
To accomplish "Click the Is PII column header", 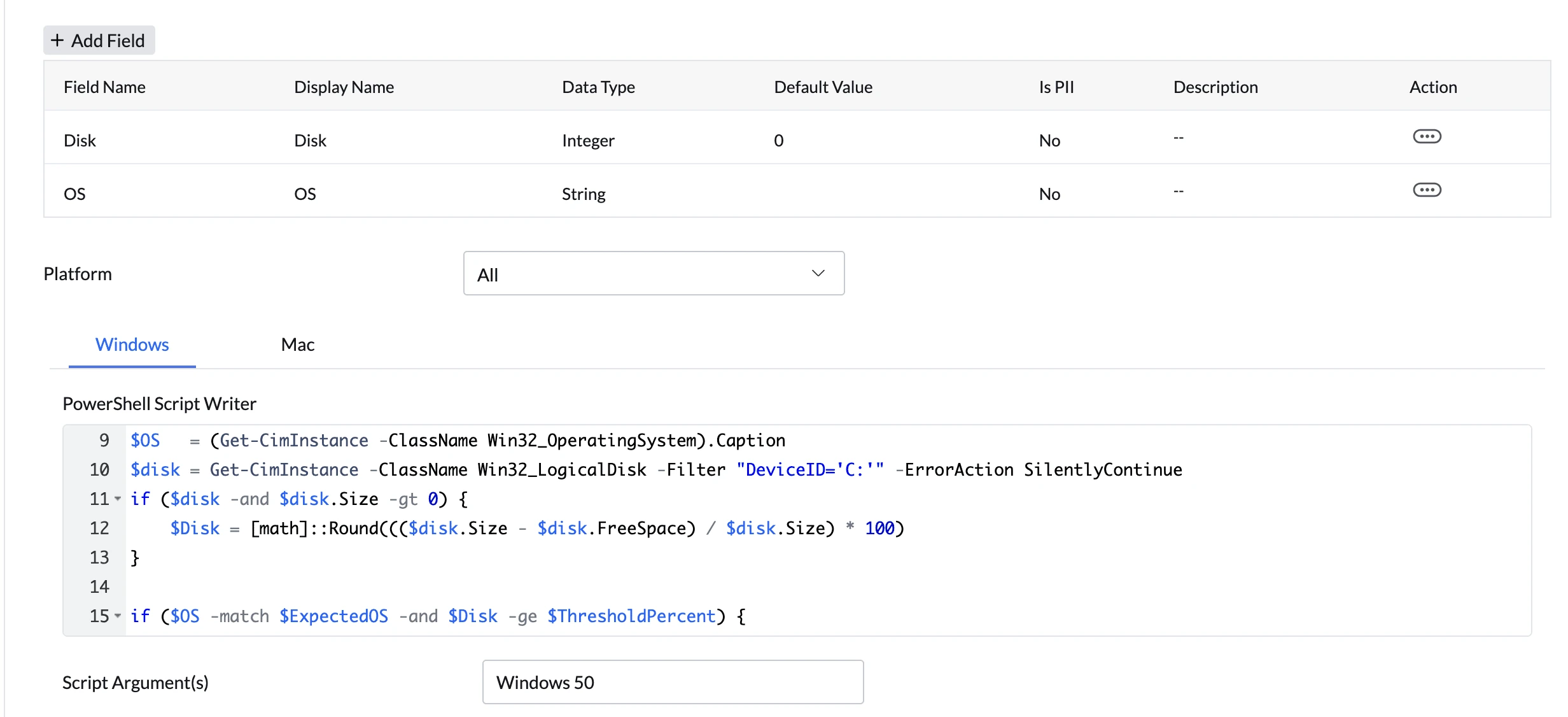I will pos(1056,87).
